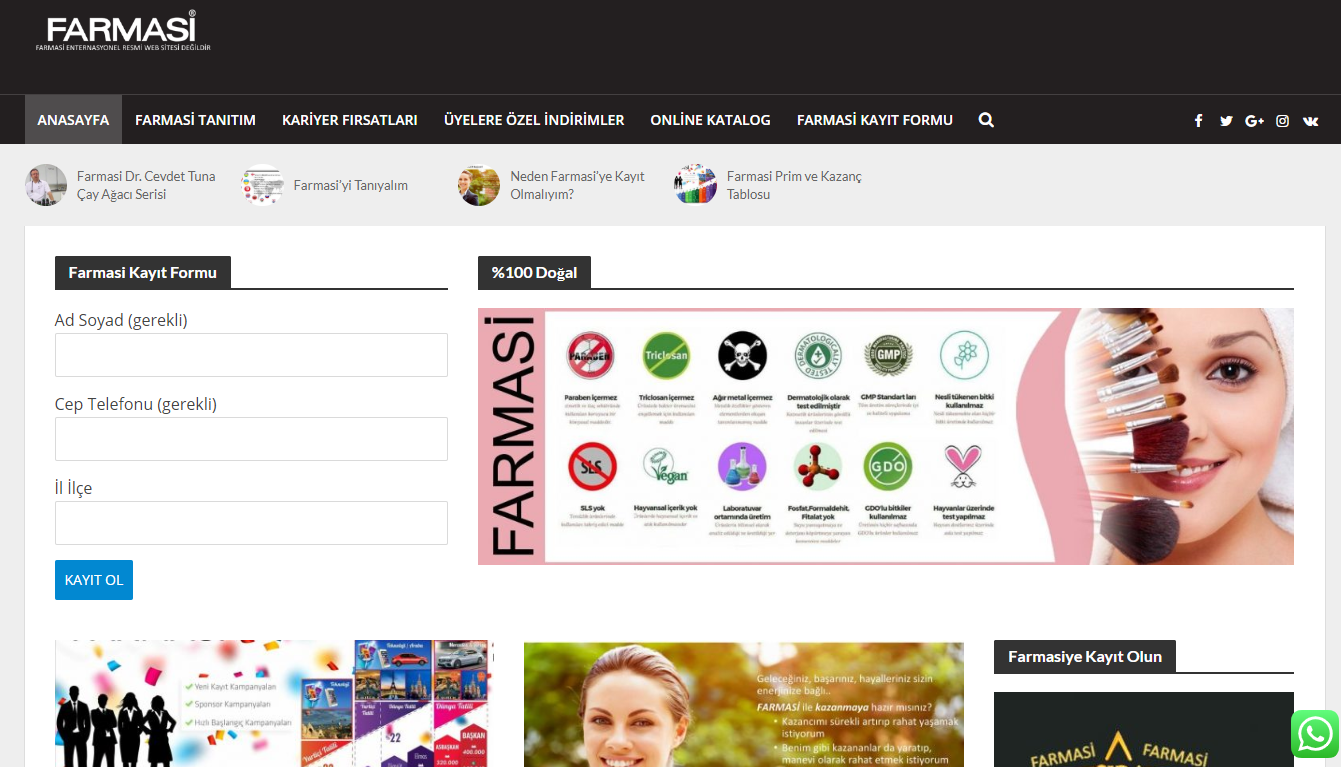The image size is (1341, 767).
Task: Click the Neden Farmasi'ye Kayıt Olmalıyım round thumbnail
Action: click(479, 185)
